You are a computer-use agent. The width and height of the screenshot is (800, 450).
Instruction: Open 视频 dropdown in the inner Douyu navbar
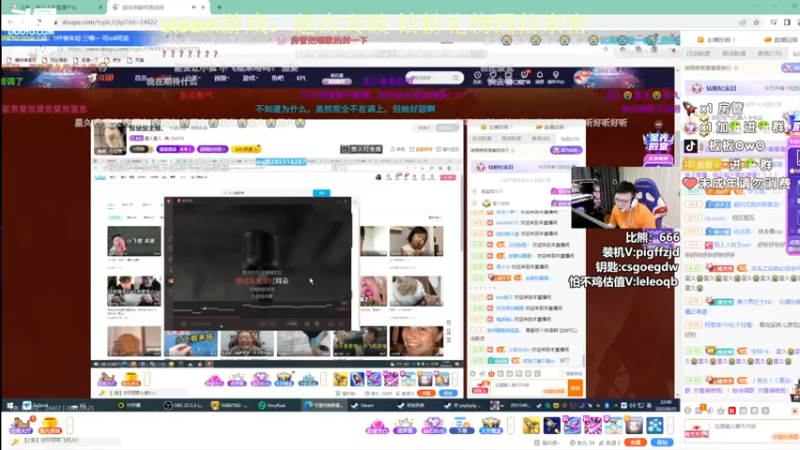[x=221, y=78]
